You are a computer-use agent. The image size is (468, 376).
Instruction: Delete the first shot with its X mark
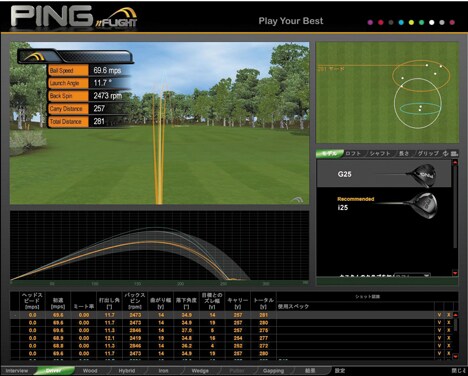(449, 315)
